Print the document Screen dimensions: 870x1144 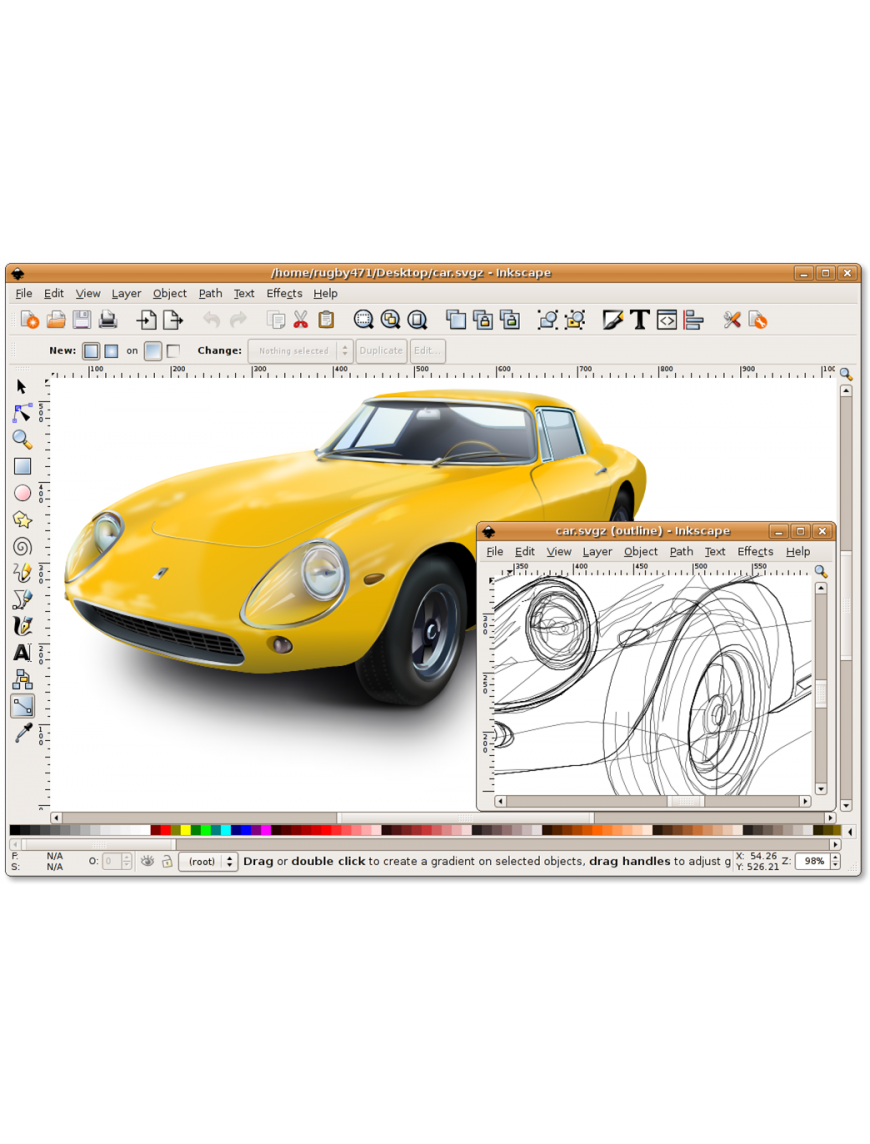[108, 320]
